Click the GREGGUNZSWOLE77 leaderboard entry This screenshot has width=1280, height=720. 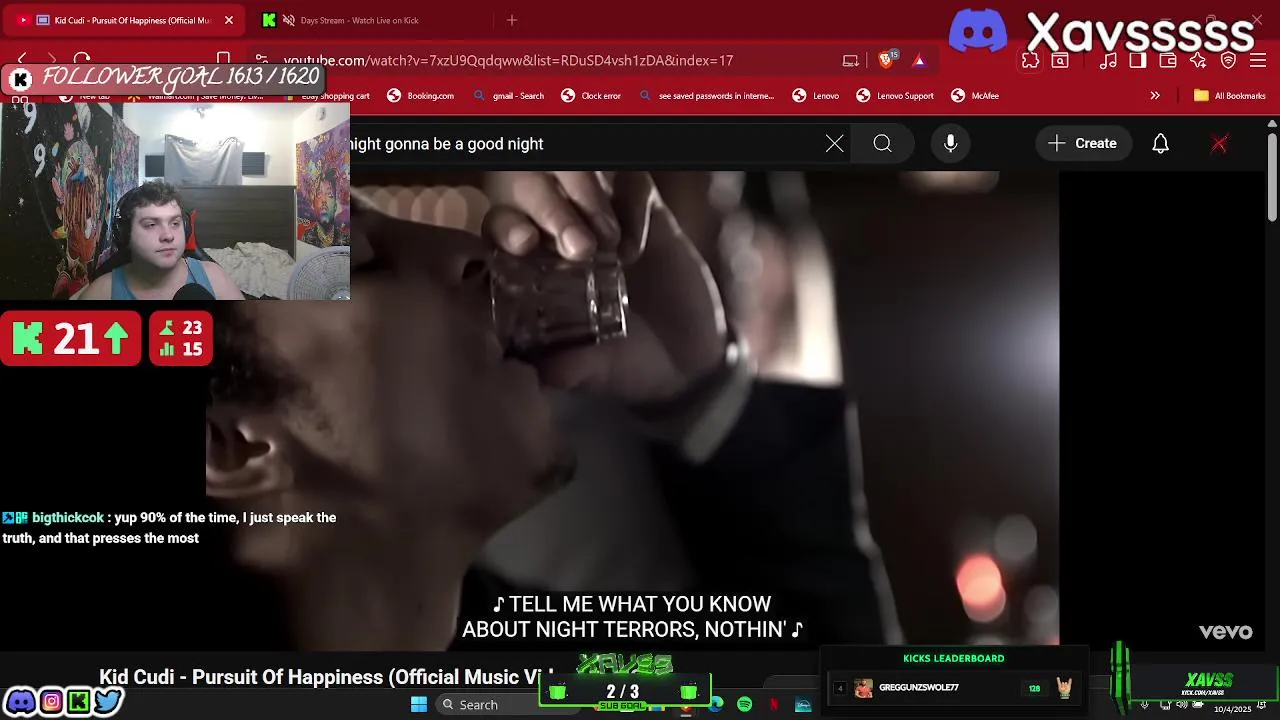pos(953,688)
